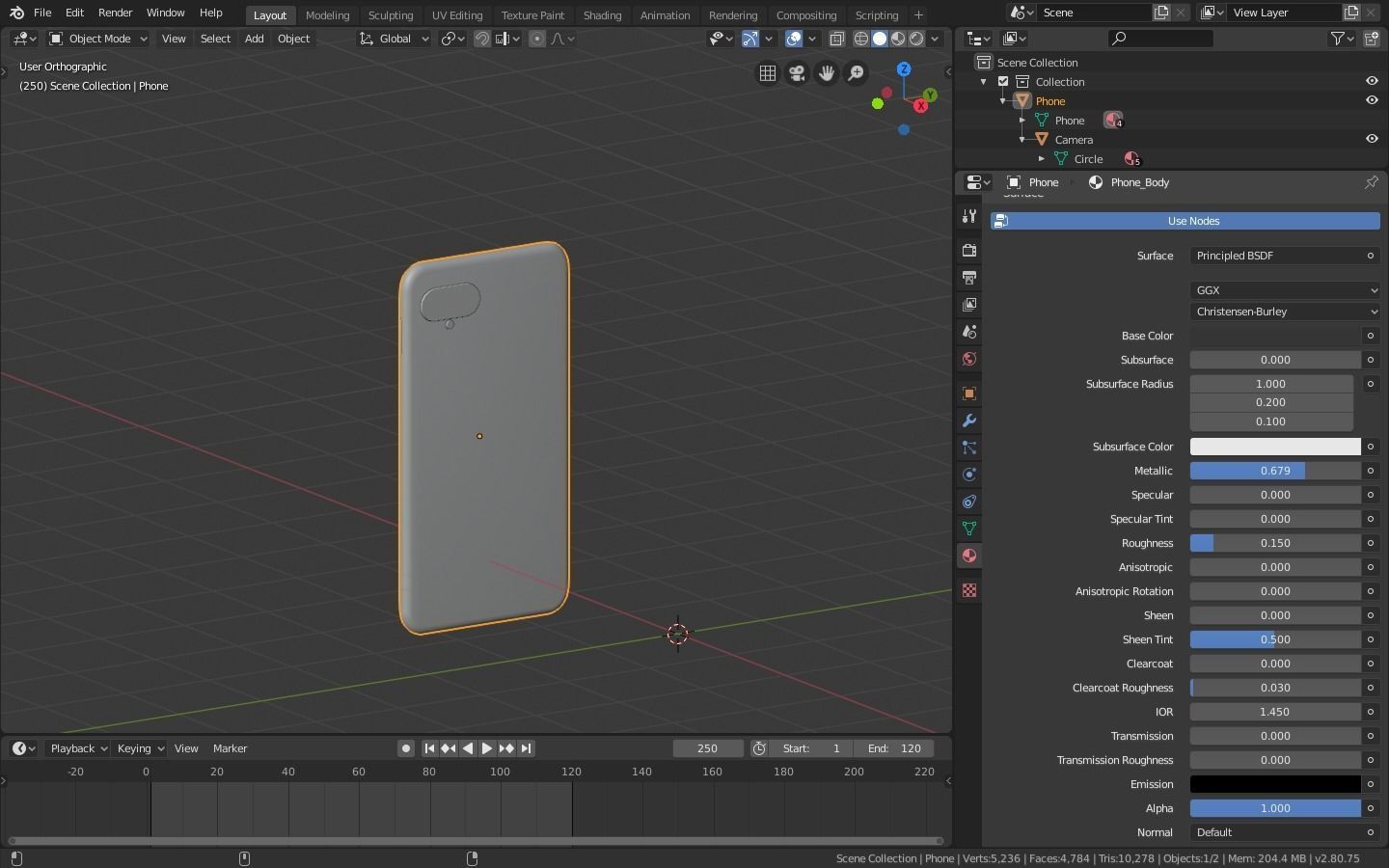The image size is (1389, 868).
Task: Click the pan view hand icon
Action: click(x=827, y=73)
